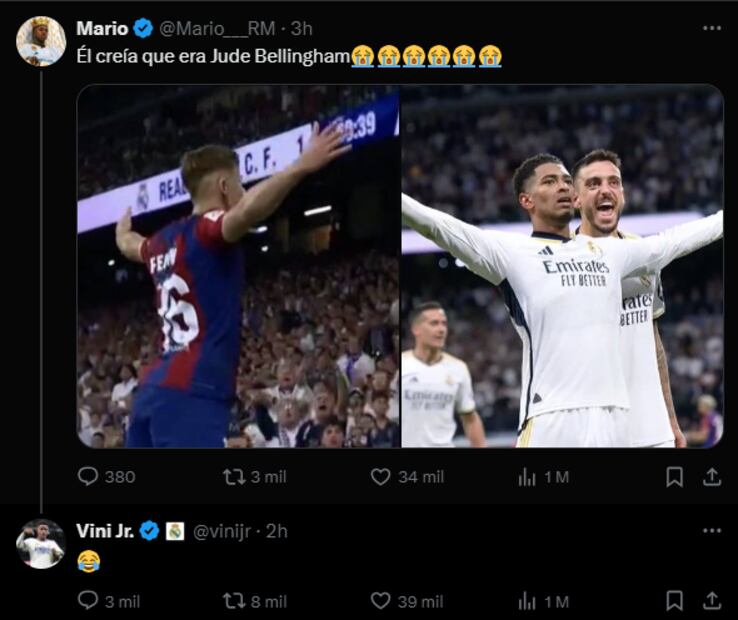Like Vini Jr.'s reply

click(380, 601)
